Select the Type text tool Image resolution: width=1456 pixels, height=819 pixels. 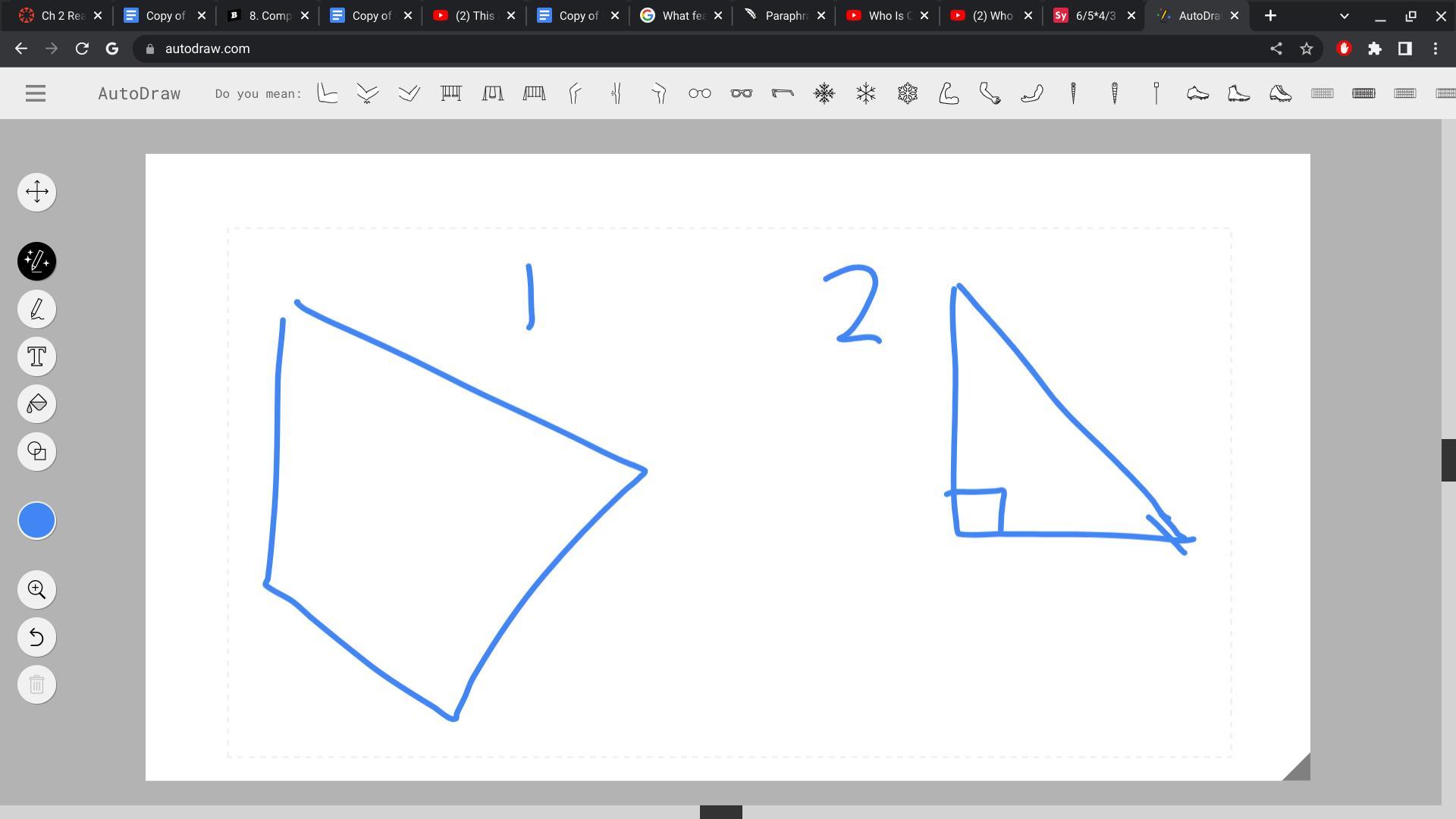pos(36,356)
